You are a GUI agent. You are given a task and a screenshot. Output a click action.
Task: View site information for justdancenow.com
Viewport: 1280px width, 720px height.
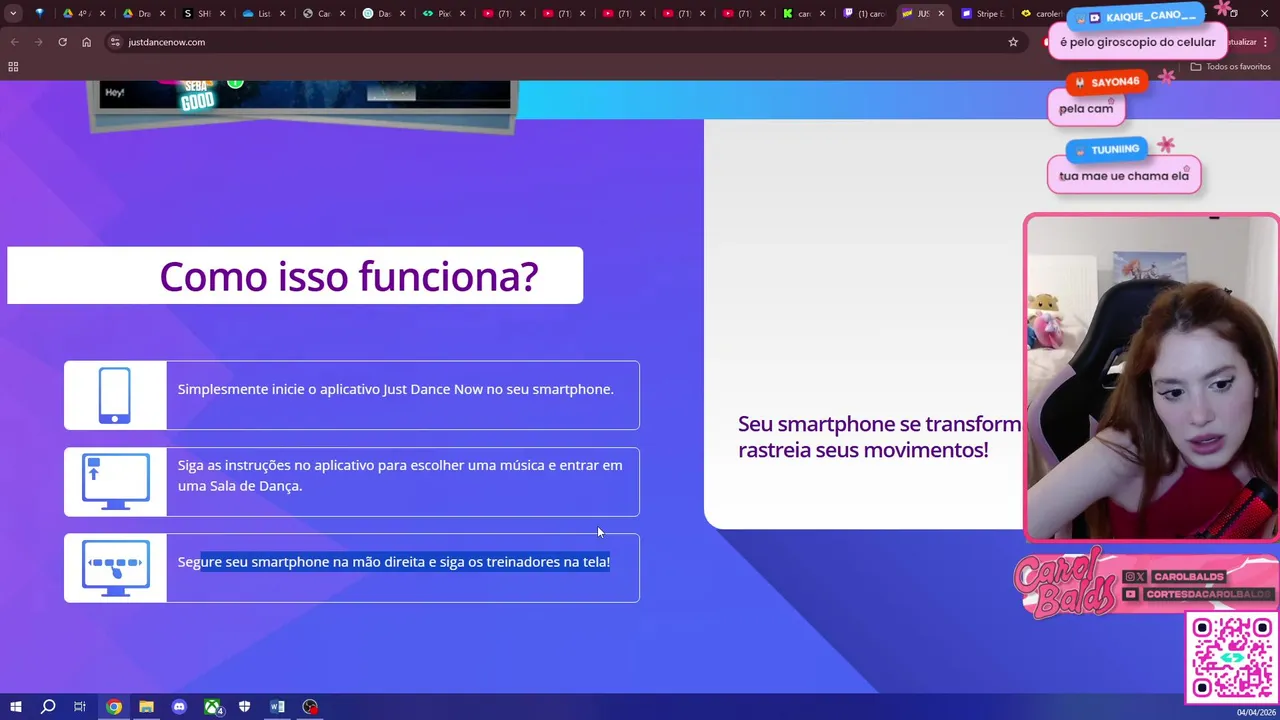[x=115, y=42]
